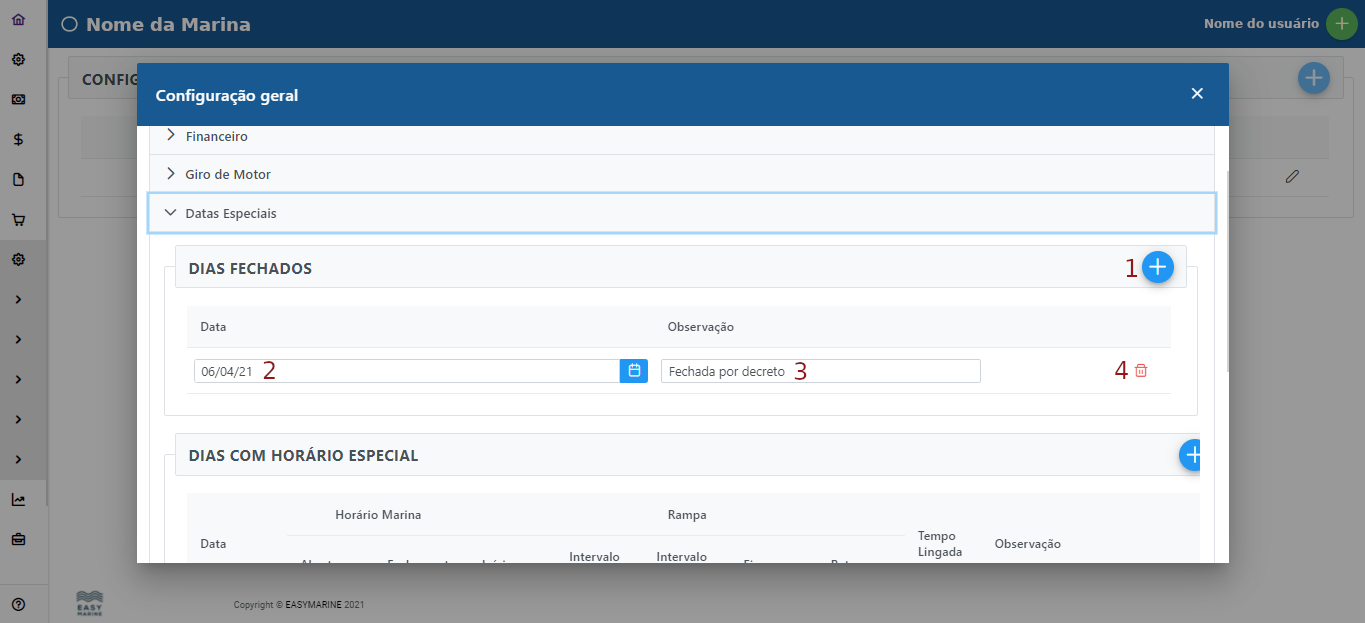Click the circle icon beside Nome da Marina
Viewport: 1365px width, 623px height.
[x=69, y=25]
